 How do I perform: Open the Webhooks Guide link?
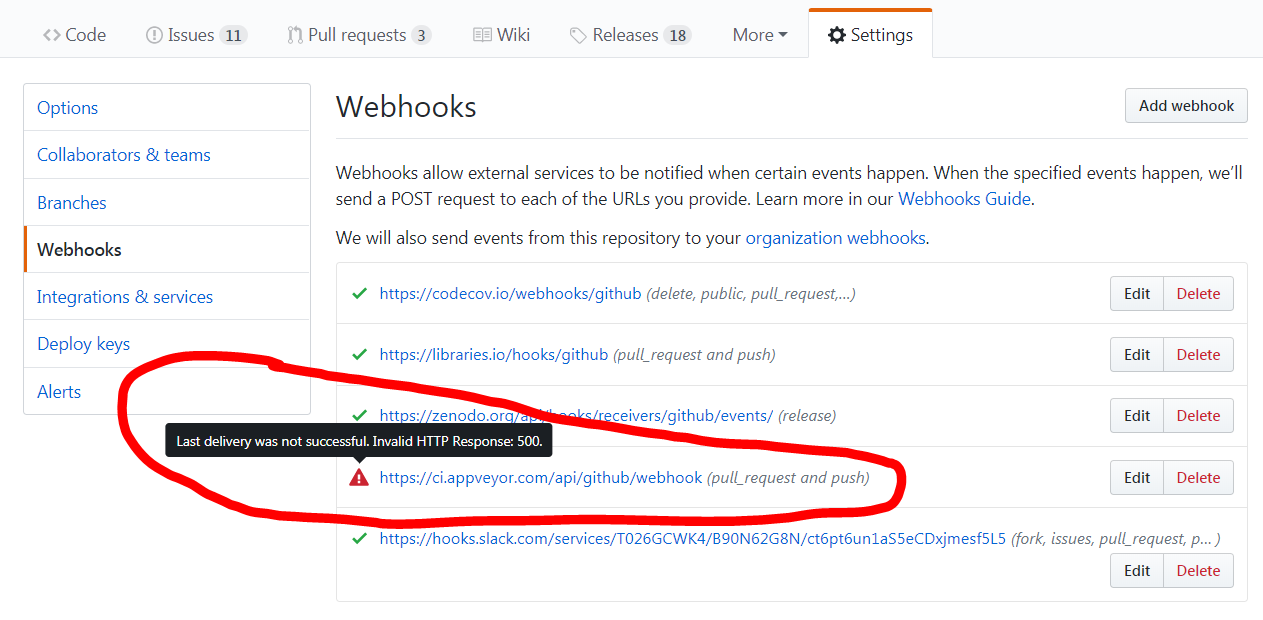(963, 199)
